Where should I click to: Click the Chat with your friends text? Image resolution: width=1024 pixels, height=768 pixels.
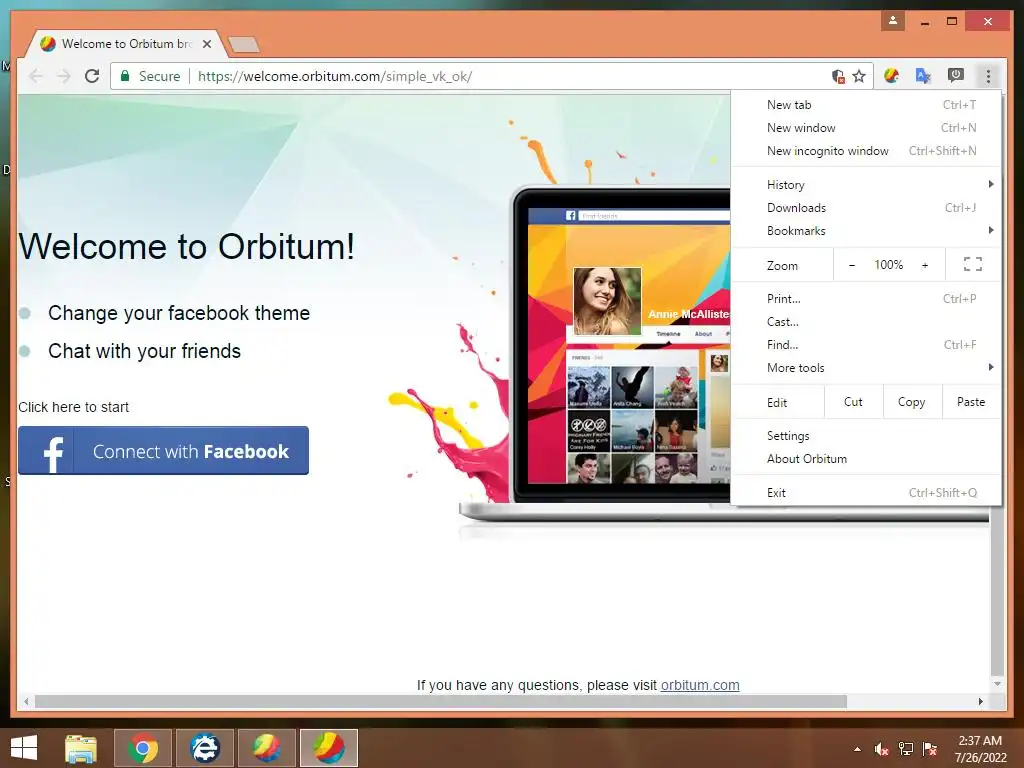pyautogui.click(x=144, y=351)
